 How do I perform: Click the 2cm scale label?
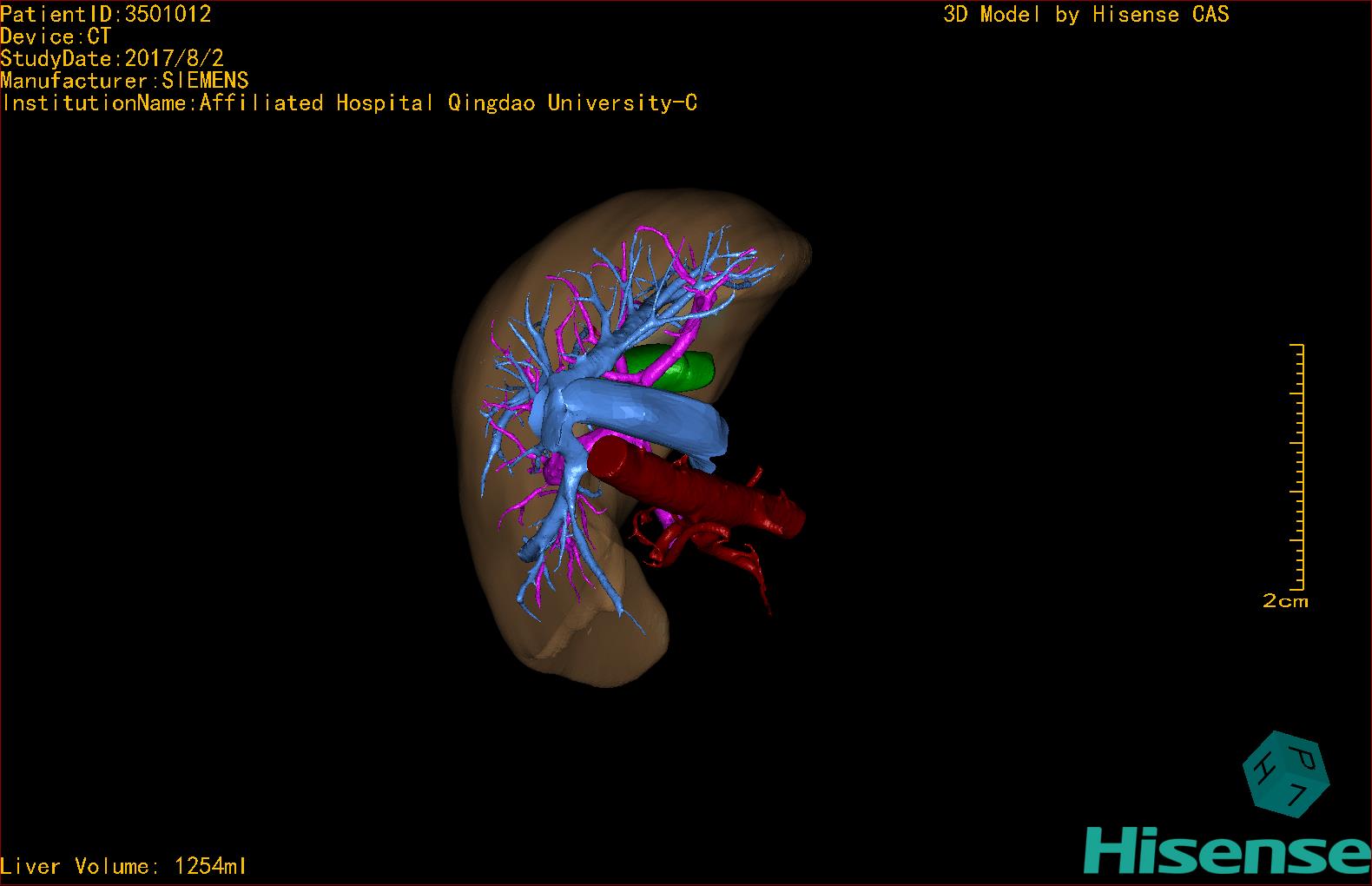[x=1285, y=601]
